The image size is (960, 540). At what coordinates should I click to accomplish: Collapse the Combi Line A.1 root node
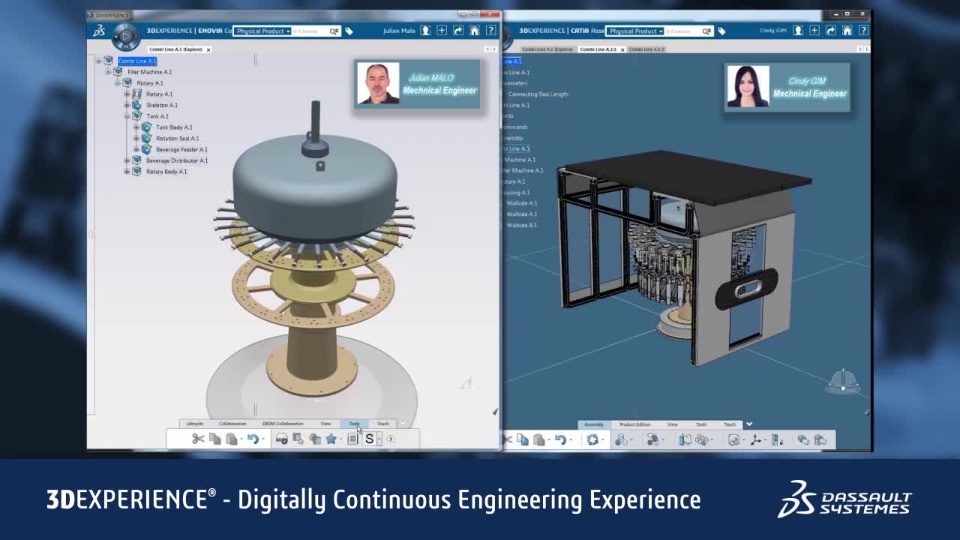coord(99,61)
